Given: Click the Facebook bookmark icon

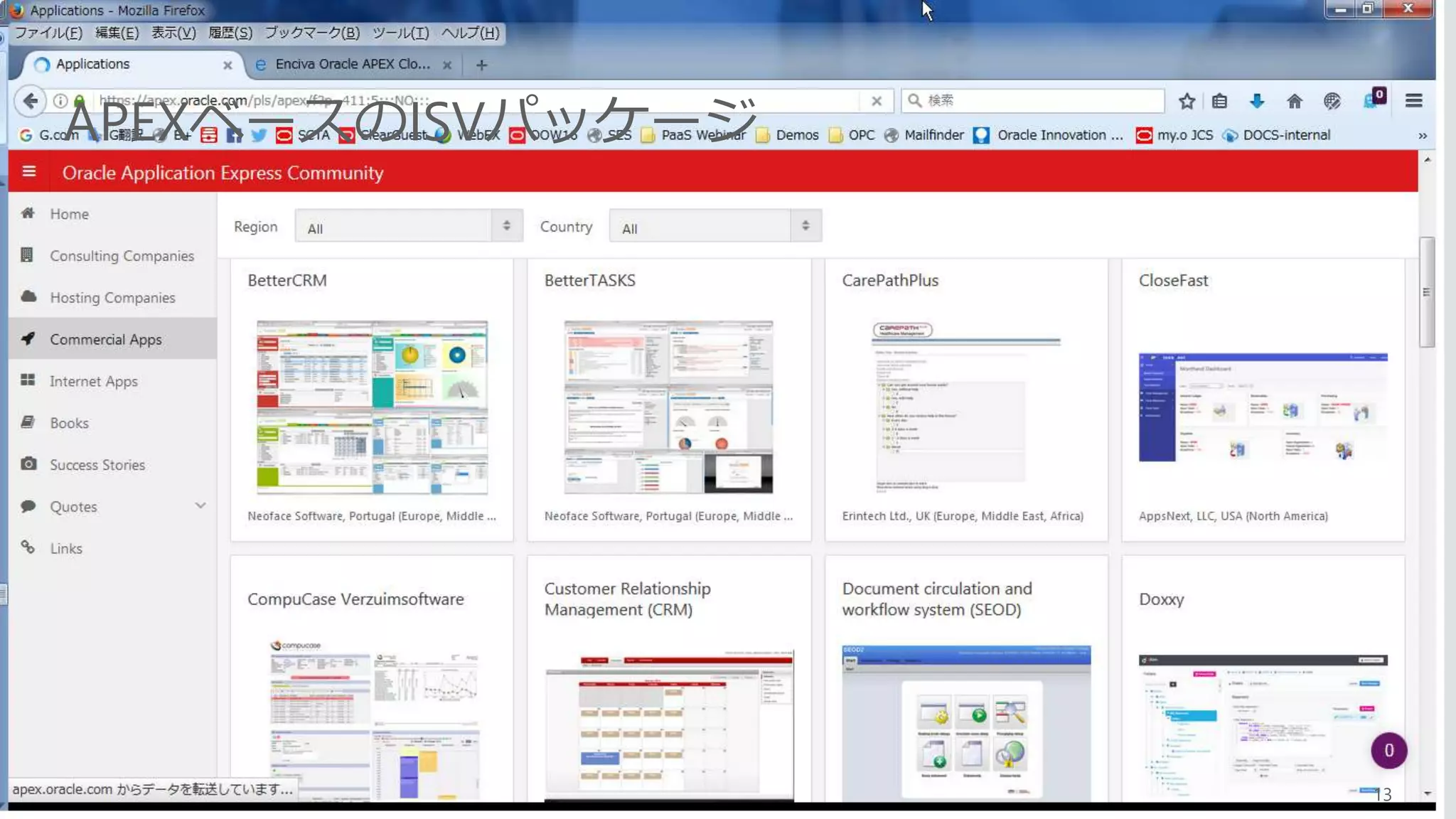Looking at the screenshot, I should (234, 135).
